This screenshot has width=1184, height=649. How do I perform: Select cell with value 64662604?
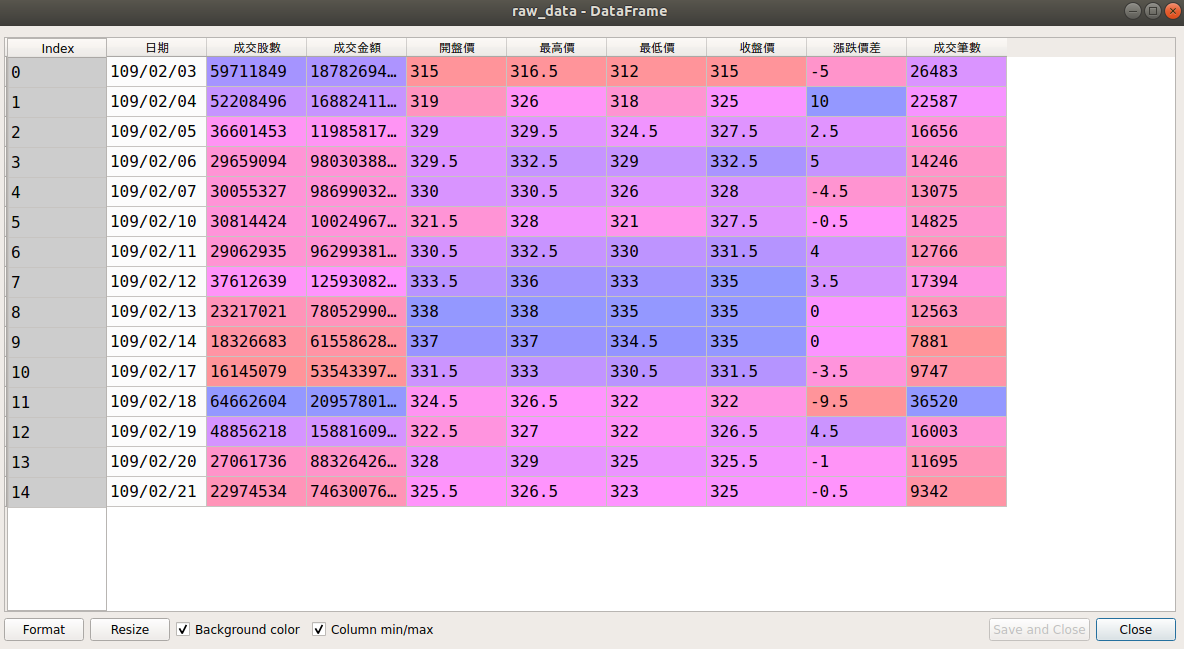coord(257,402)
